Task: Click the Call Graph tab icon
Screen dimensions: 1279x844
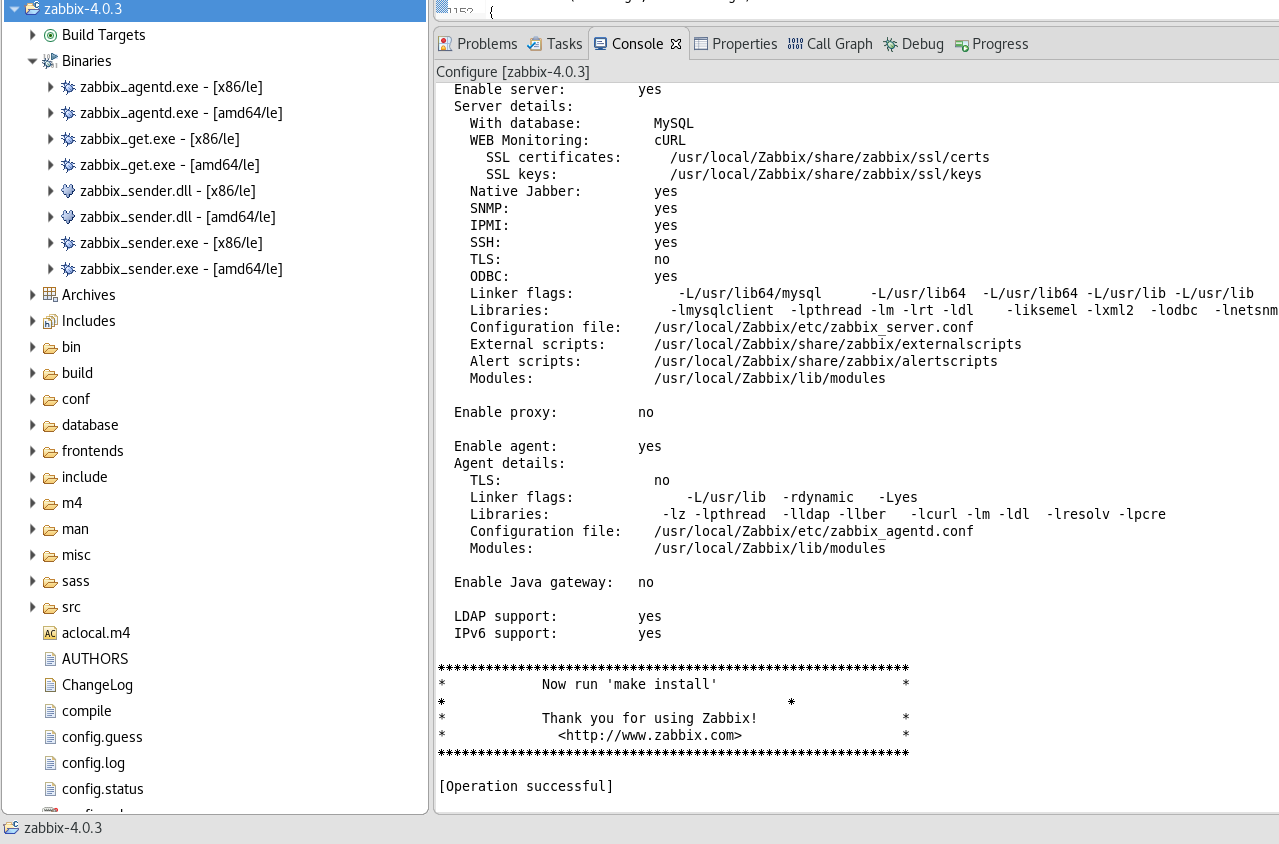Action: tap(795, 44)
